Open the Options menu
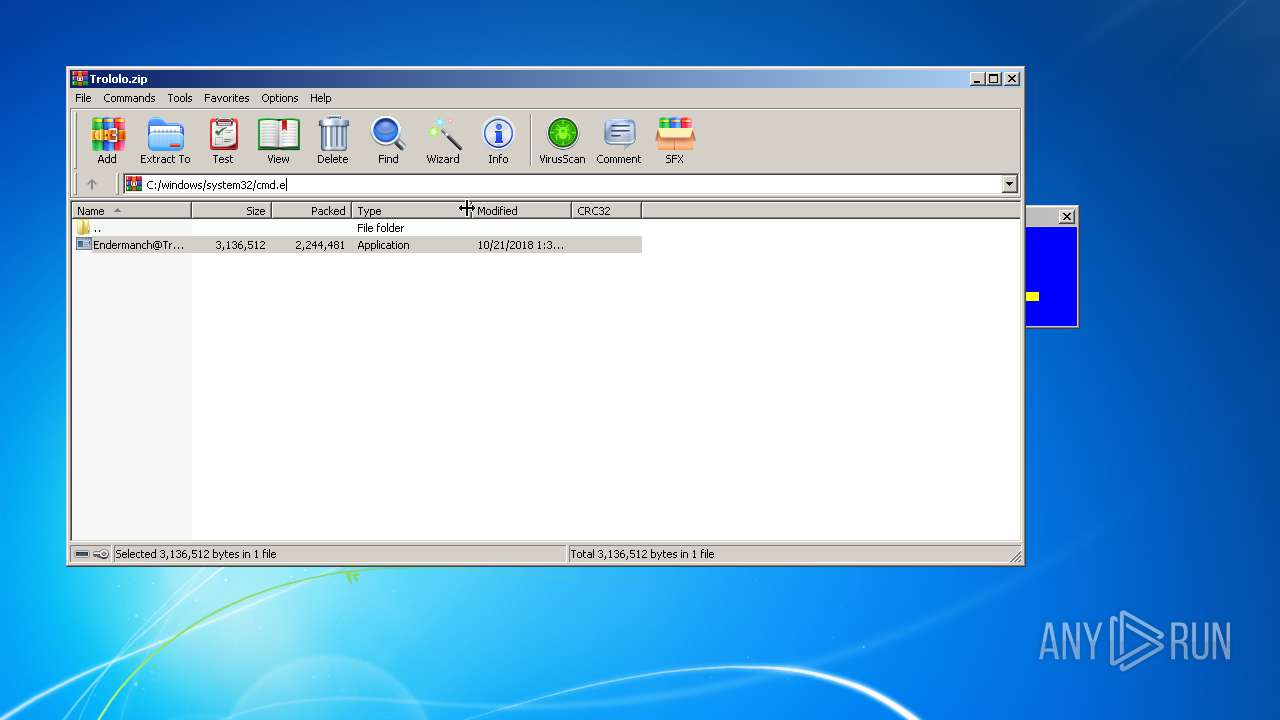The image size is (1280, 720). pos(280,98)
